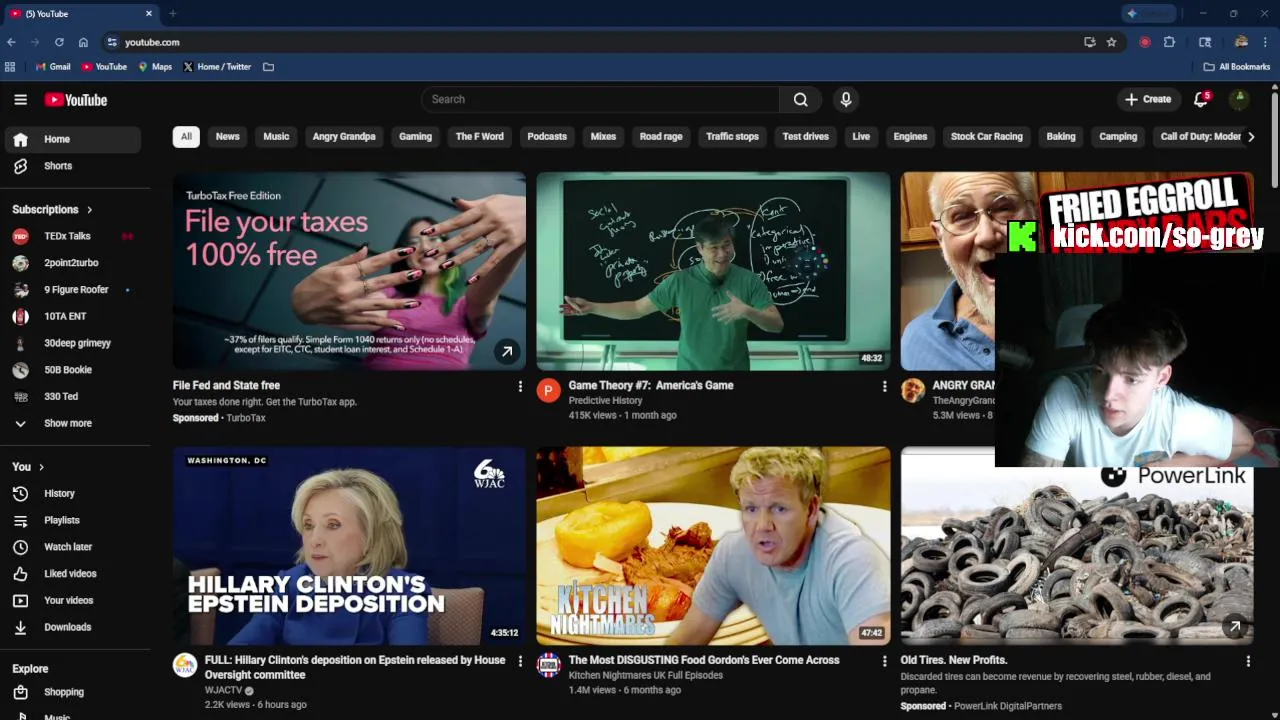
Task: Open options for the TurboTax ad
Action: pos(520,386)
